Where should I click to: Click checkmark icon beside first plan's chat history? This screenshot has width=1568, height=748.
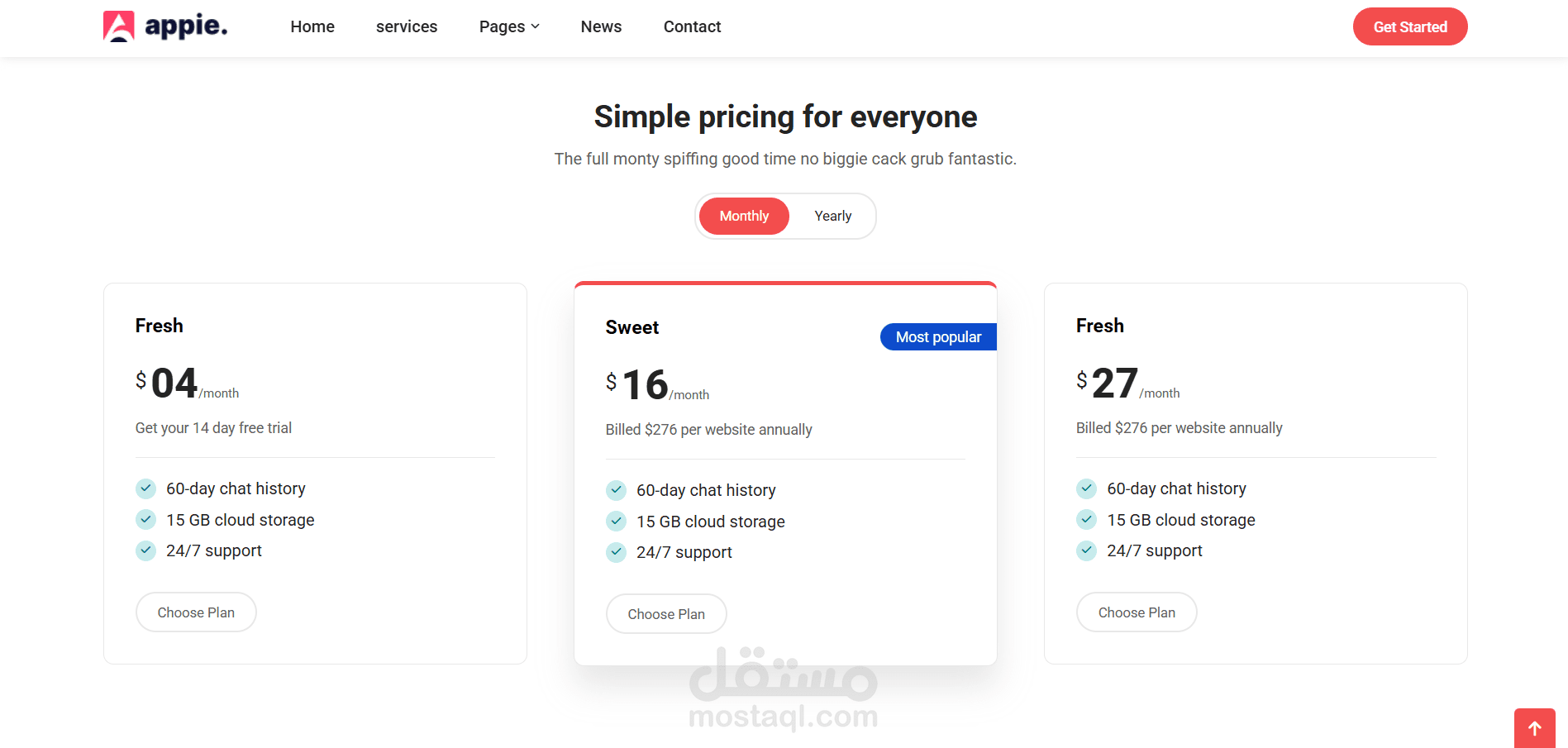(145, 488)
